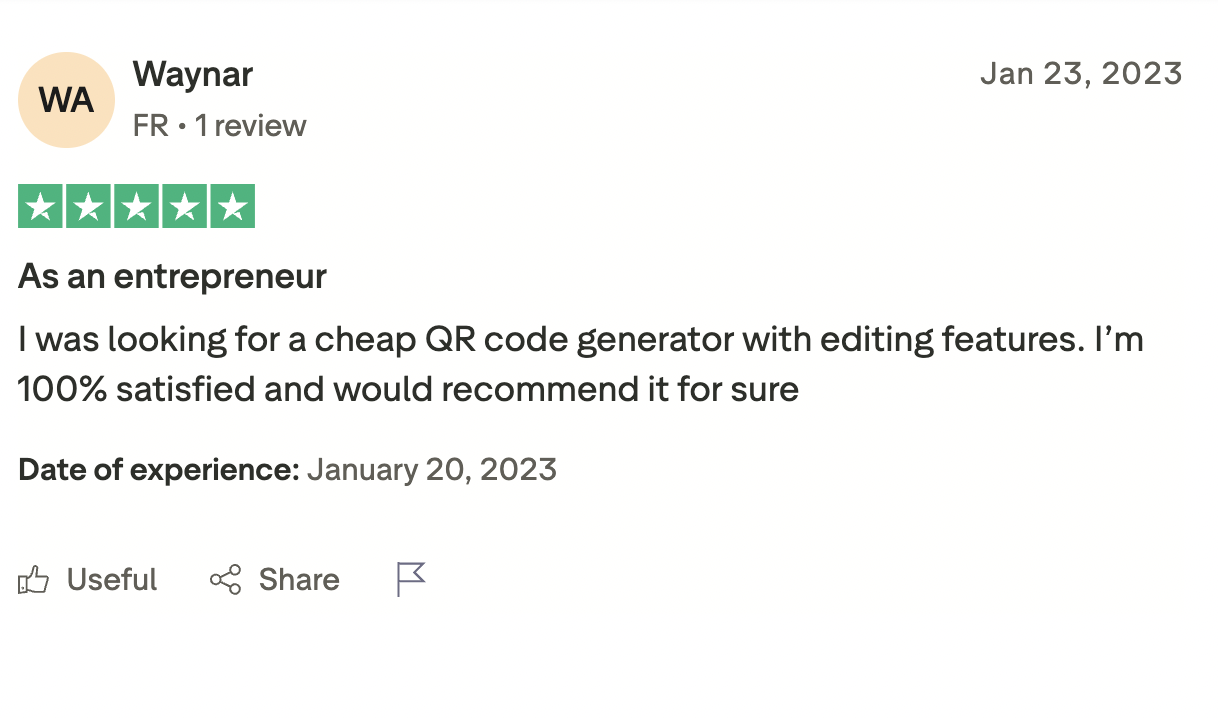This screenshot has width=1218, height=718.
Task: Select the fourth green rating star
Action: (x=185, y=206)
